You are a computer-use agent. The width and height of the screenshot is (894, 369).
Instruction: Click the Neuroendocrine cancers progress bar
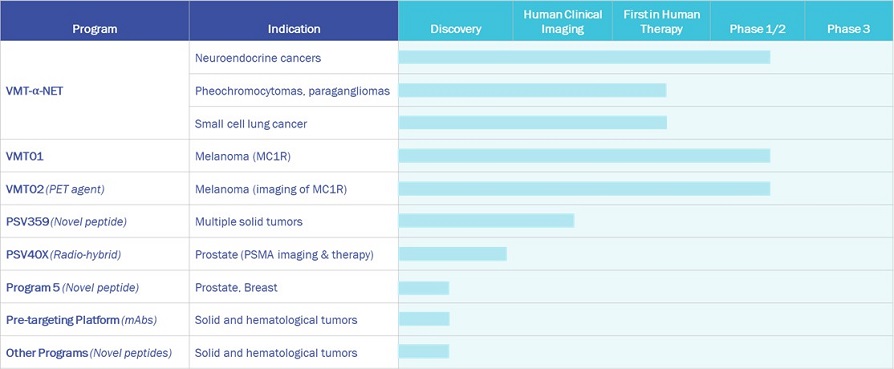pyautogui.click(x=584, y=57)
